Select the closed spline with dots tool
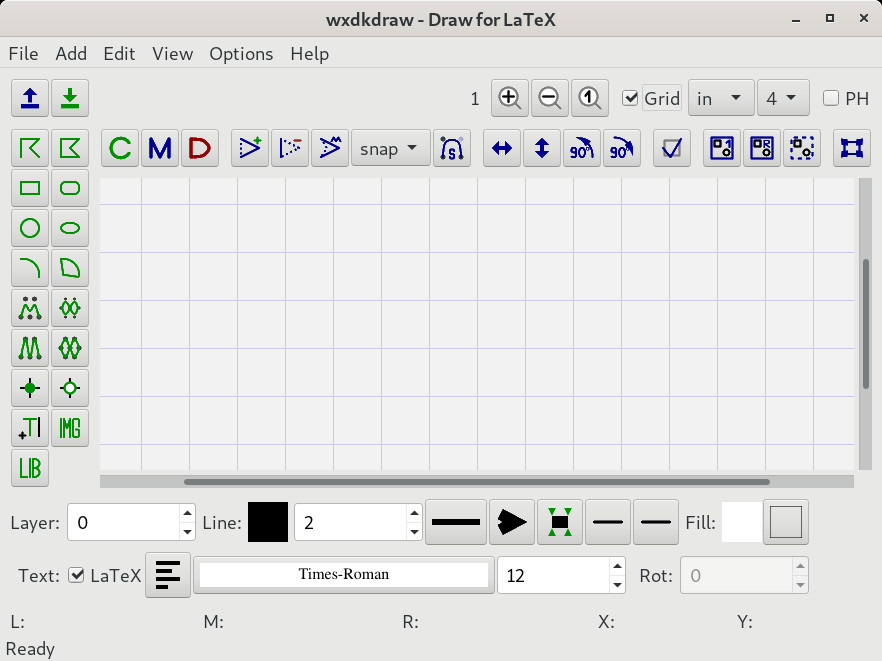 [x=70, y=308]
